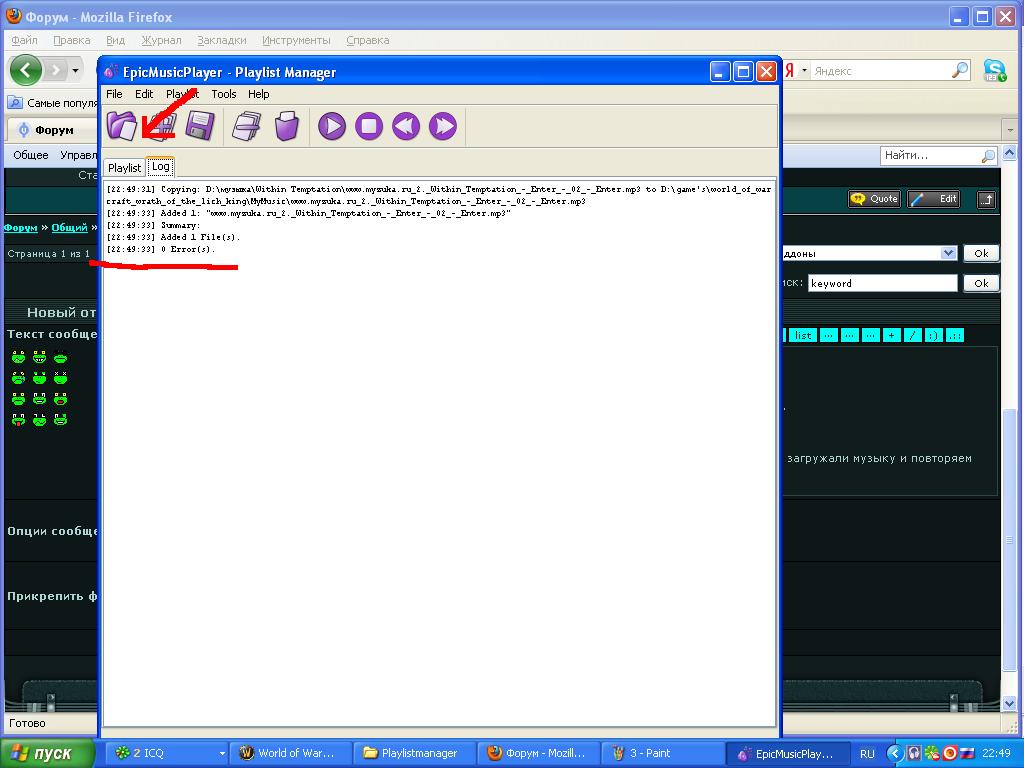
Task: Skip to next track button
Action: point(442,126)
